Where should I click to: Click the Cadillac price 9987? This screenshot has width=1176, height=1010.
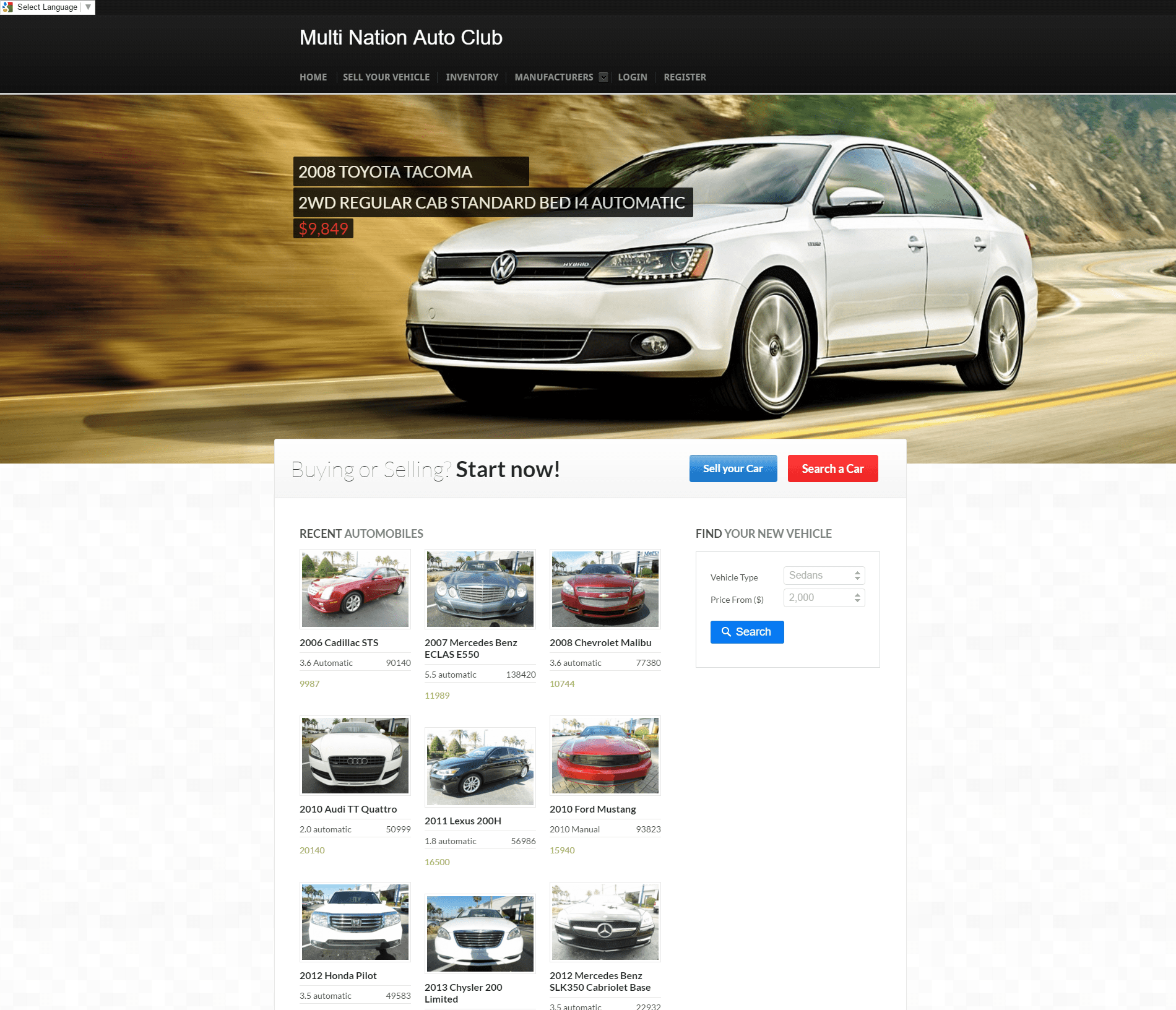tap(309, 684)
